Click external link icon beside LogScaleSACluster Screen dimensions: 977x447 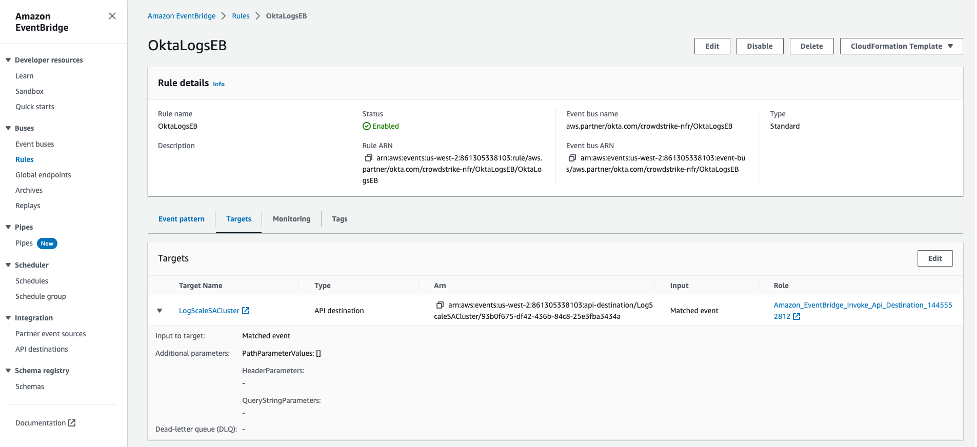point(246,311)
